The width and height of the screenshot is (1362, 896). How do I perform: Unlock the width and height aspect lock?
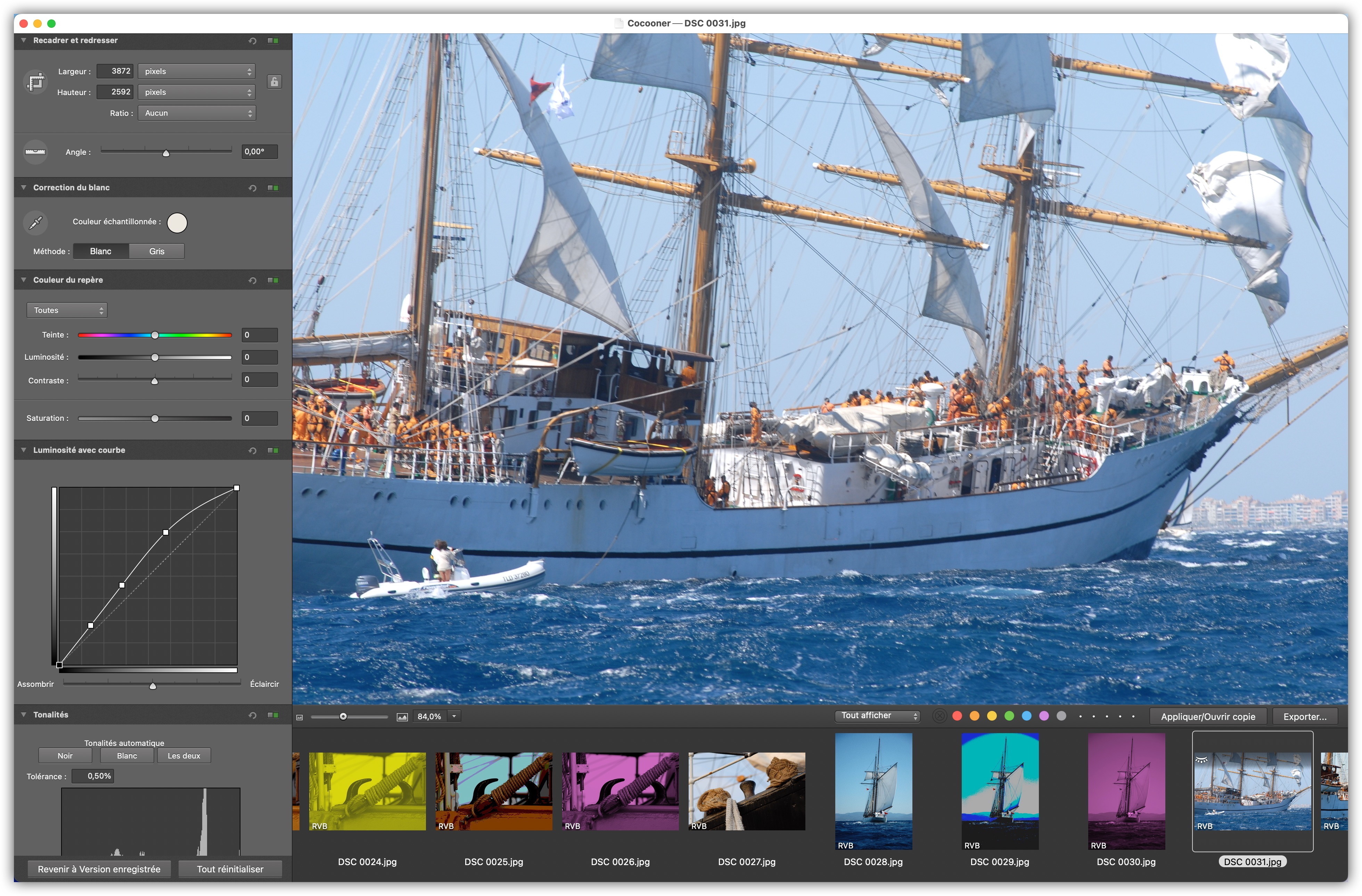(x=274, y=82)
